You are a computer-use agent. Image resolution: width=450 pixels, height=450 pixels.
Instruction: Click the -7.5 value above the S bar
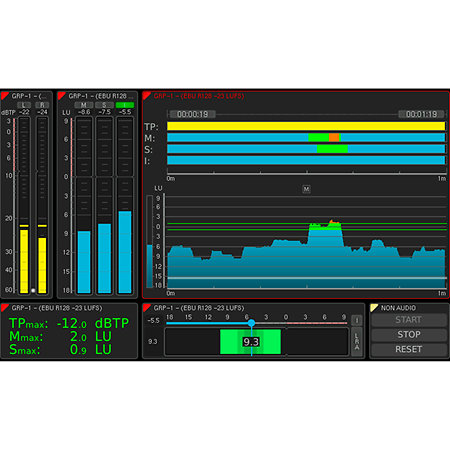(x=104, y=112)
